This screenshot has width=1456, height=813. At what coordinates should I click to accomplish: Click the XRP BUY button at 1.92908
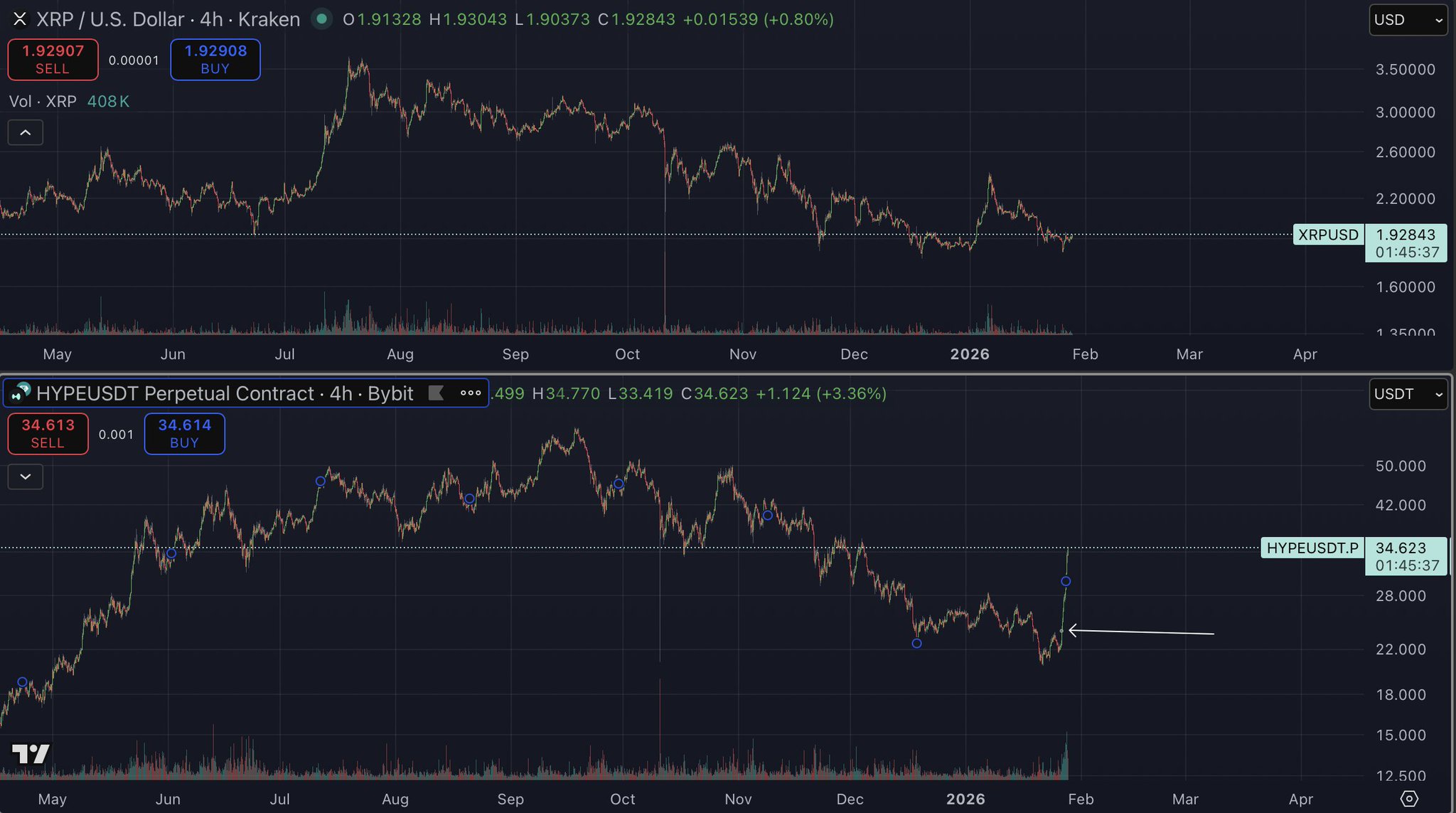coord(215,60)
